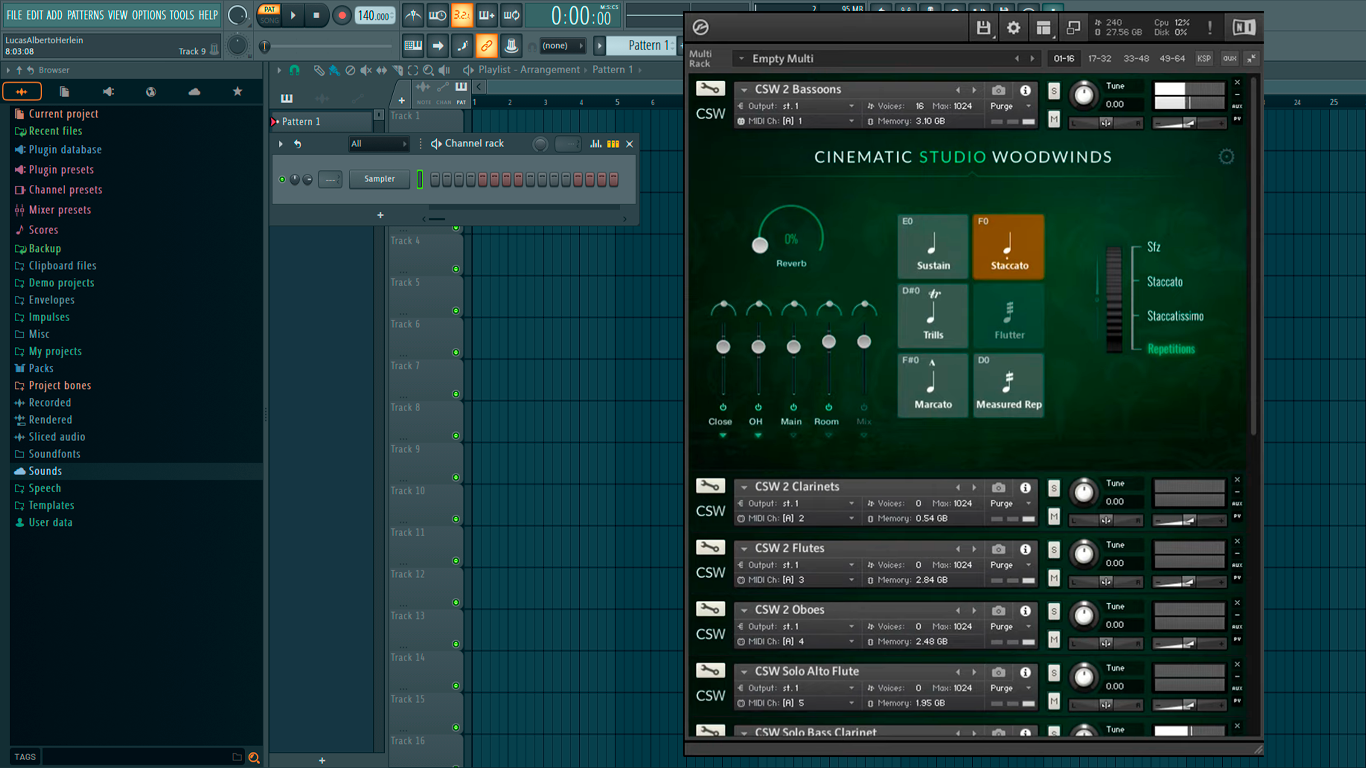The height and width of the screenshot is (768, 1366).
Task: Enable loop recording icon in FL Studio toolbar
Action: click(511, 16)
